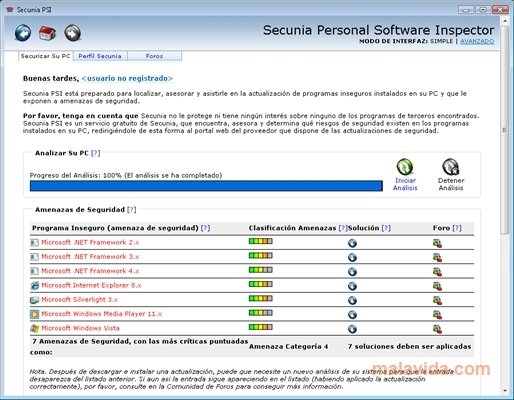This screenshot has width=514, height=400.
Task: Open forum icon for Silverlight 3.x
Action: [437, 301]
